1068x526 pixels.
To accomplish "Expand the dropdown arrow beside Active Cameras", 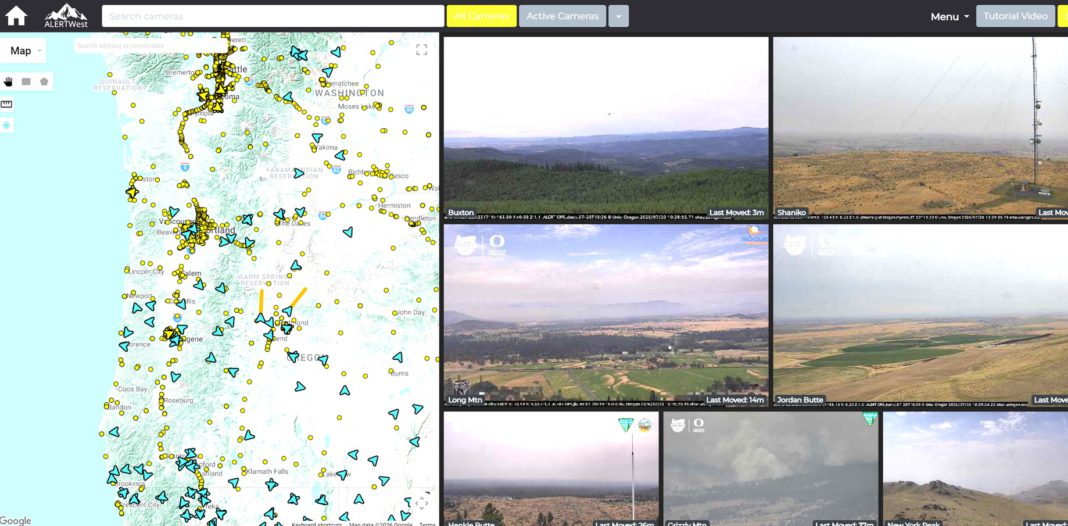I will tap(618, 16).
